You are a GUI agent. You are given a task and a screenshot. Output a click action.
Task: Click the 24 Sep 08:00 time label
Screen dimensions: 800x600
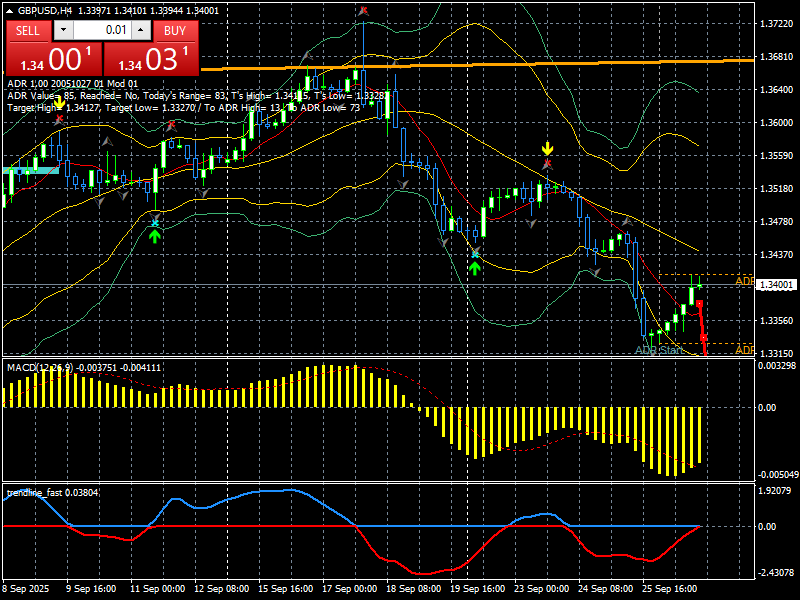tap(606, 589)
